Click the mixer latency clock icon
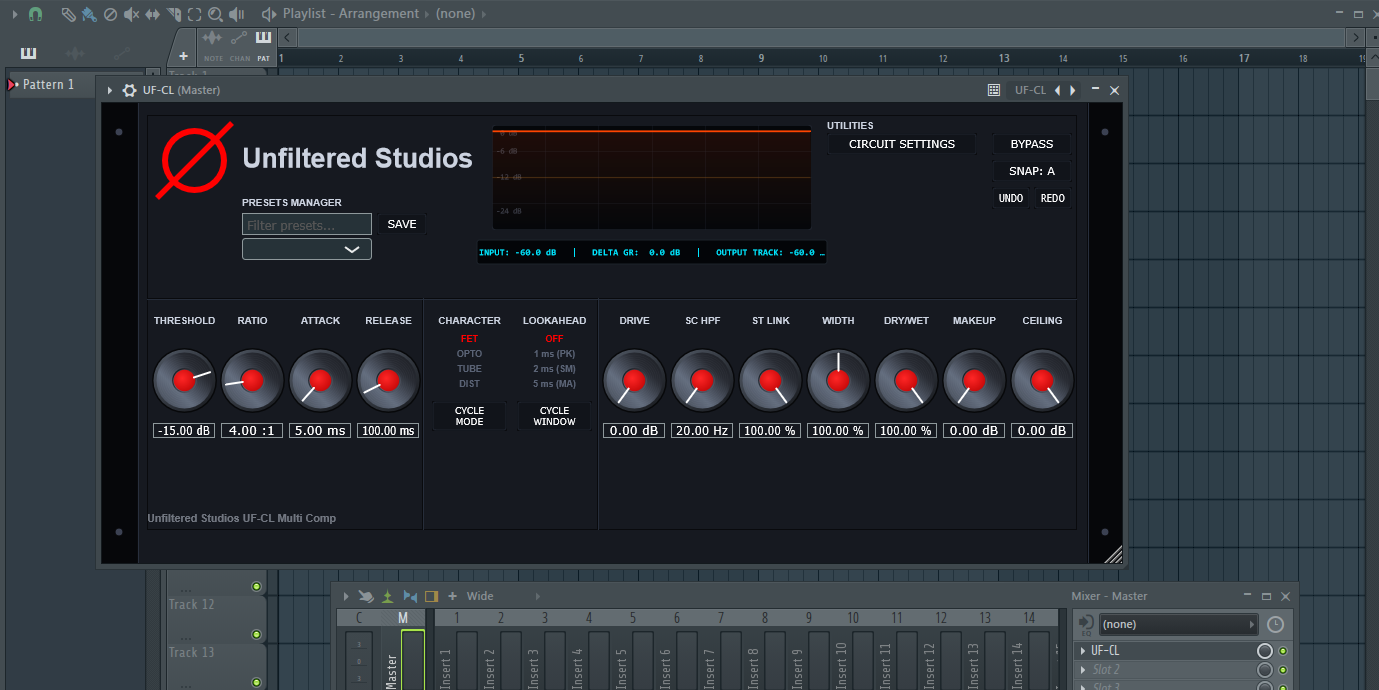1379x690 pixels. pos(1275,624)
